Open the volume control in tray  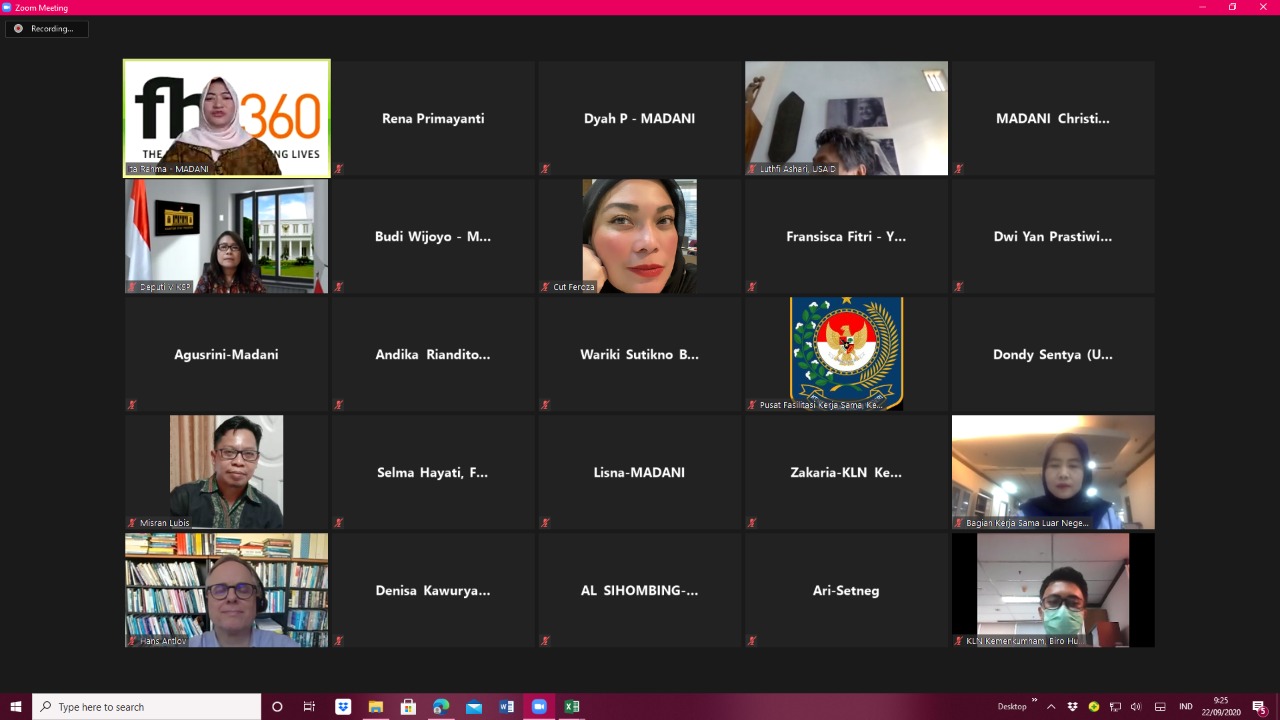point(1136,707)
